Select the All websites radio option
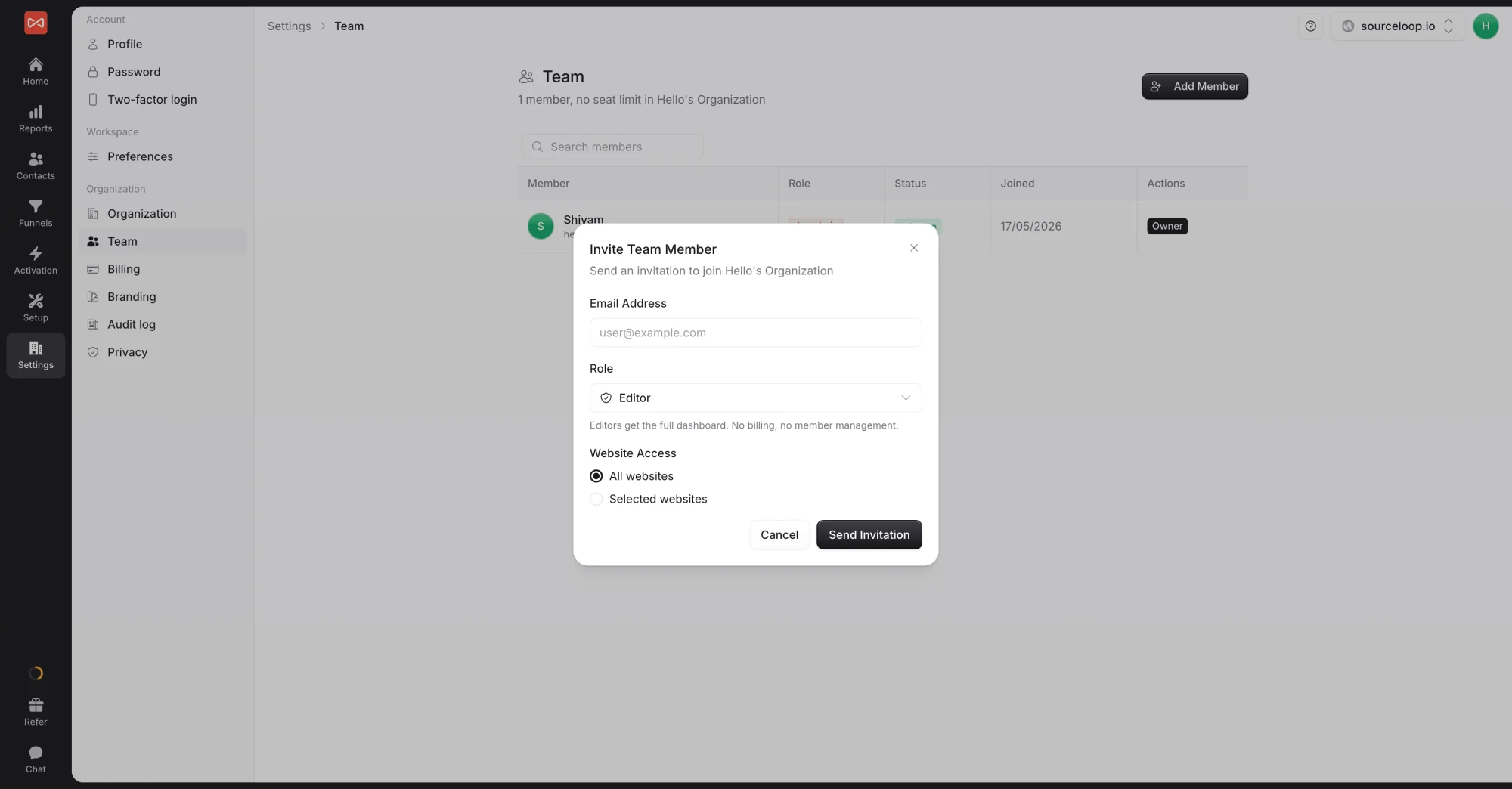 click(596, 476)
